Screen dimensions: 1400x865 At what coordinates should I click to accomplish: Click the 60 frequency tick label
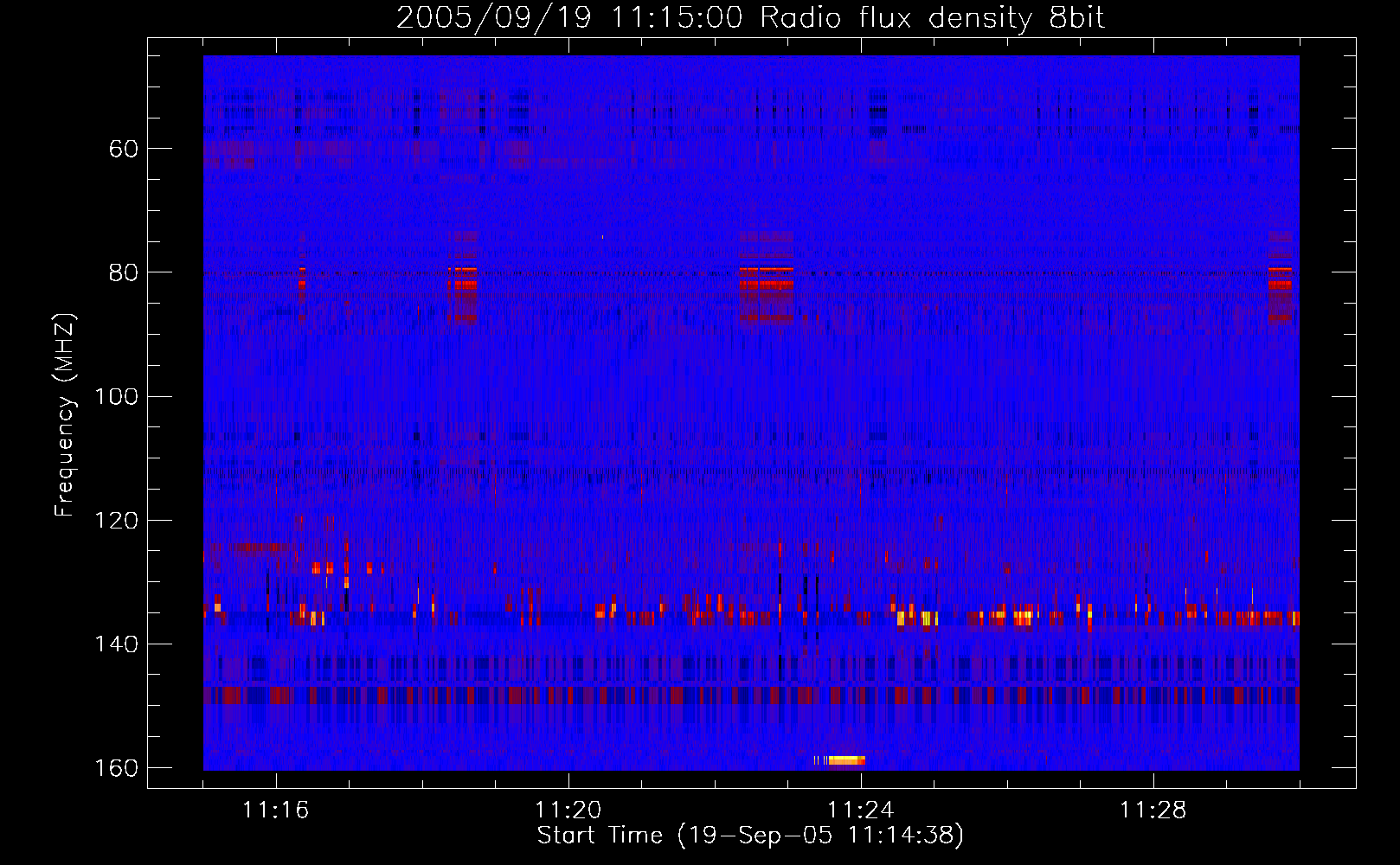tap(124, 149)
